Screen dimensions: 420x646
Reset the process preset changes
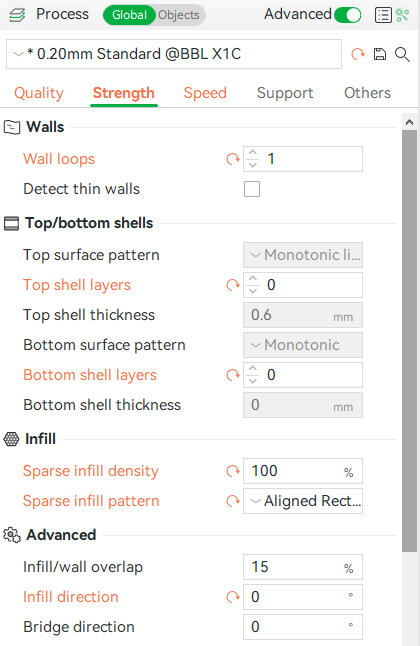358,54
